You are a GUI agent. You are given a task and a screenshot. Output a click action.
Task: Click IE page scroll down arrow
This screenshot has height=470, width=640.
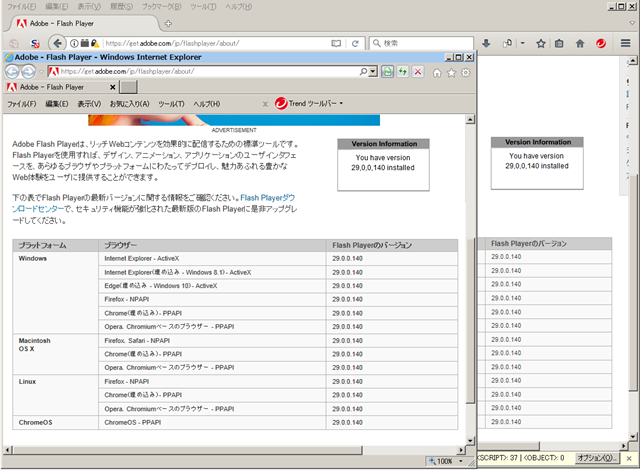(x=470, y=441)
